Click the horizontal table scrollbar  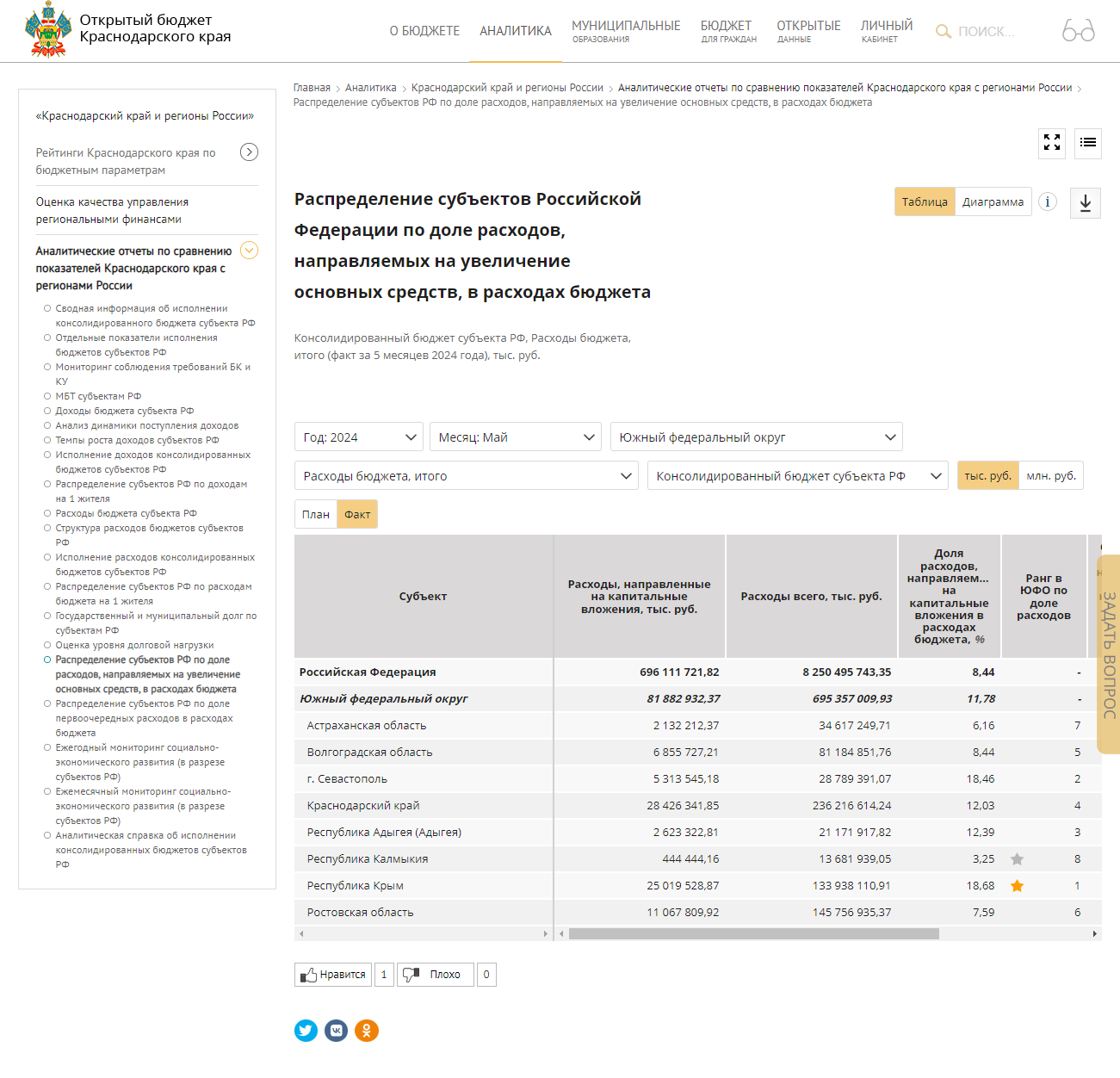(753, 934)
